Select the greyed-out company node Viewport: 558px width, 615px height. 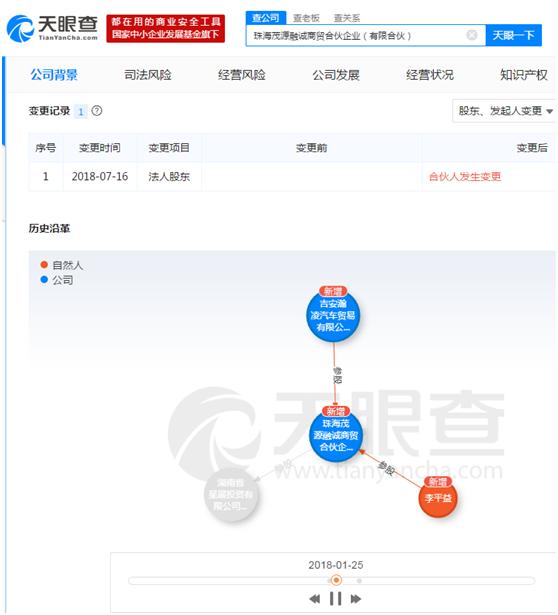coord(231,494)
